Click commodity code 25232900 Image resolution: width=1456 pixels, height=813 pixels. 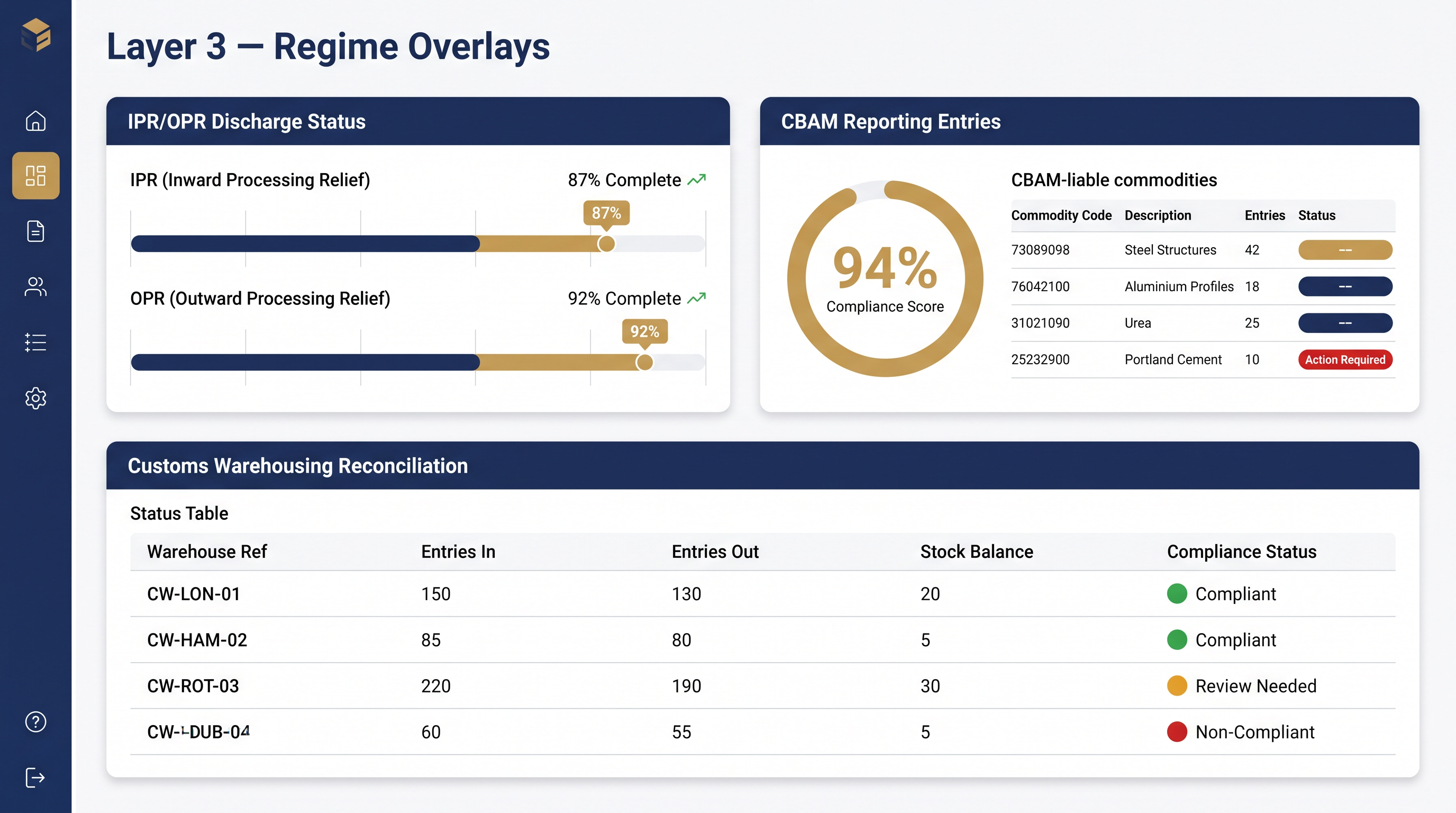click(x=1040, y=359)
